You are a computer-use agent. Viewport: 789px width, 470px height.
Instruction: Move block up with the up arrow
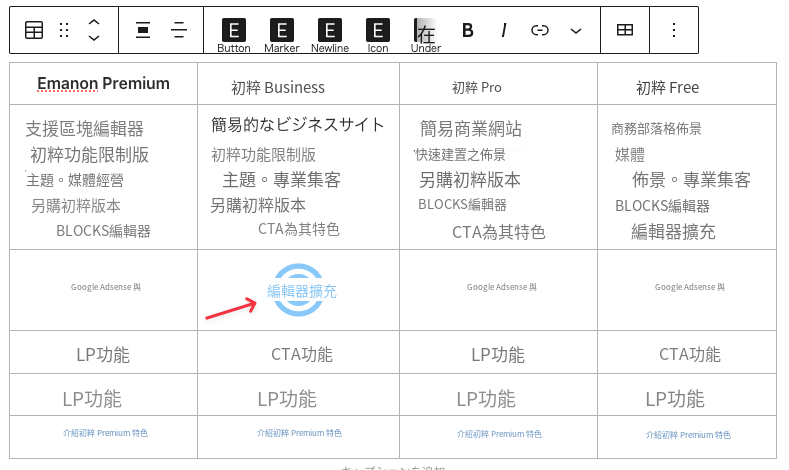point(94,22)
